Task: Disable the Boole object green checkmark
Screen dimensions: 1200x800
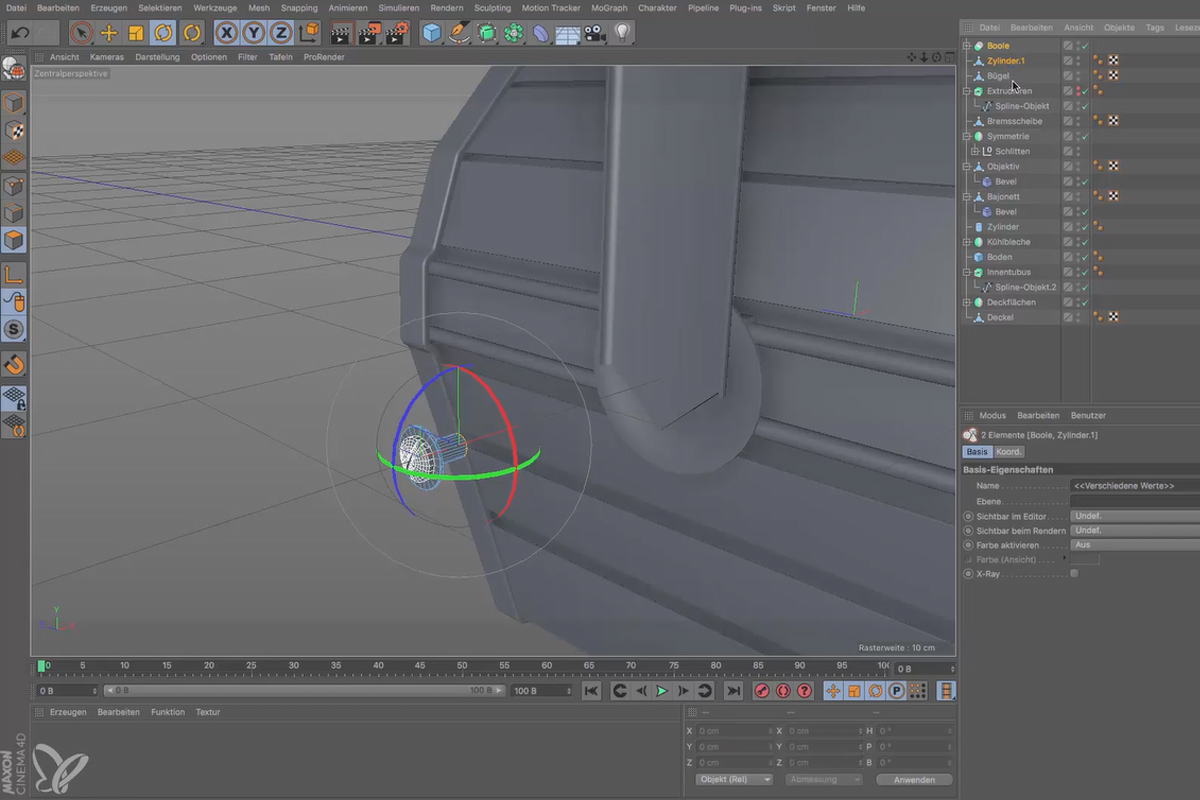Action: click(1085, 46)
